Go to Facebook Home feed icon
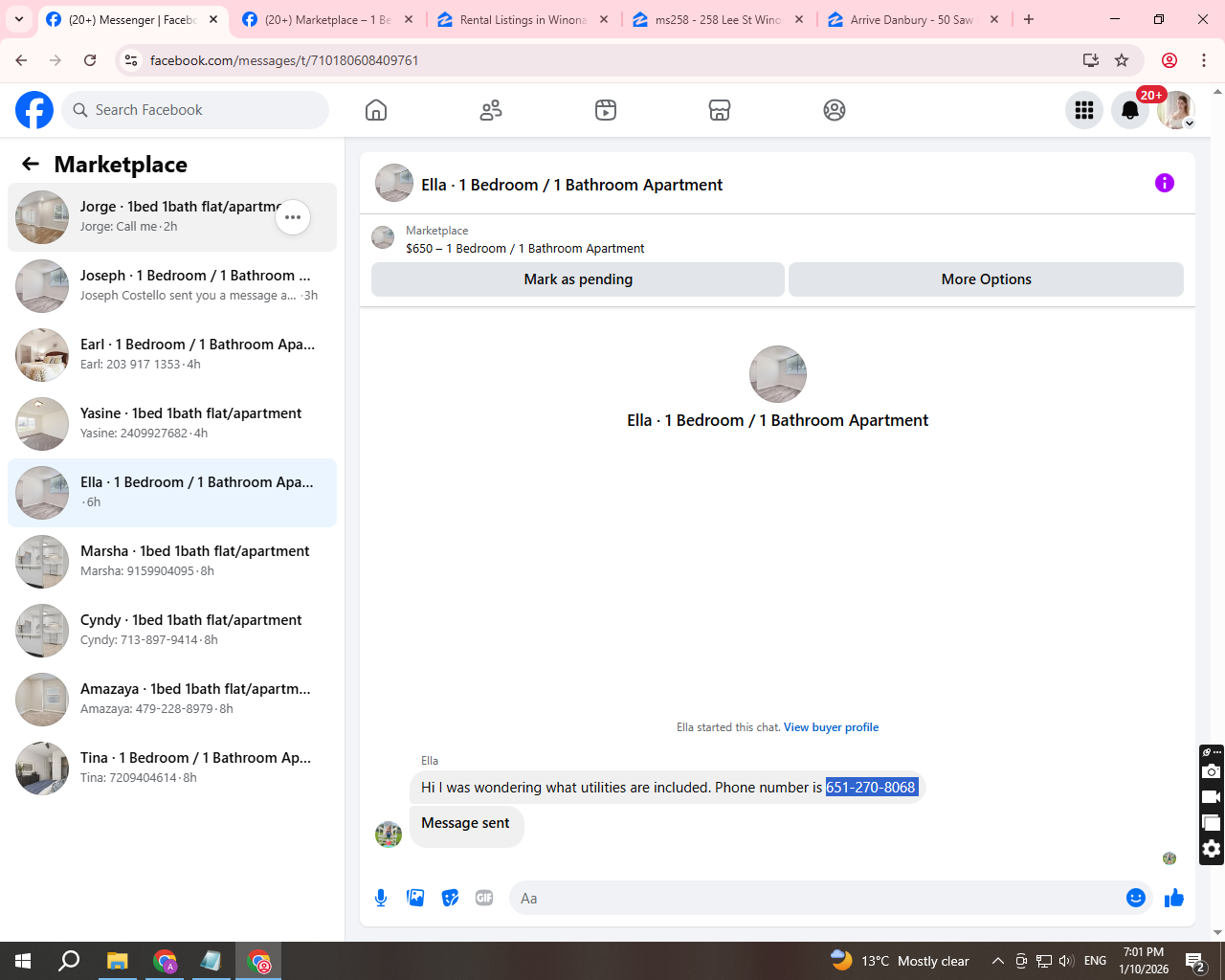The image size is (1225, 980). [376, 110]
